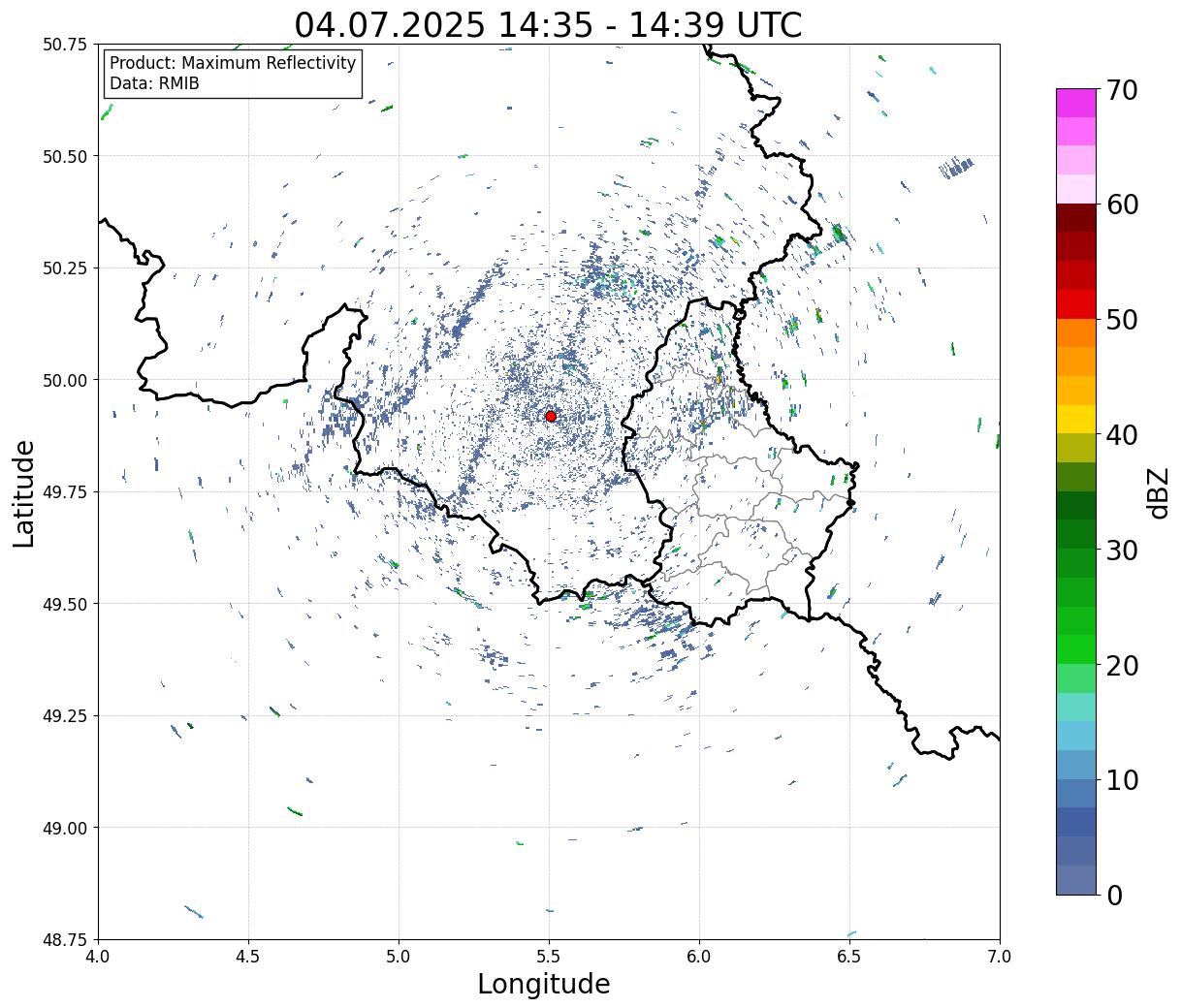The width and height of the screenshot is (1182, 1008).
Task: Click the latitude tick label 50.50
Action: pyautogui.click(x=65, y=156)
